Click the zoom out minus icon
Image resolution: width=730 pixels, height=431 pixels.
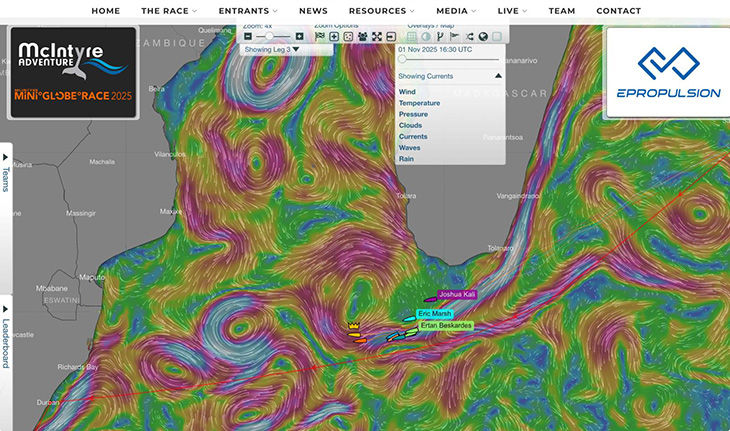coord(248,36)
